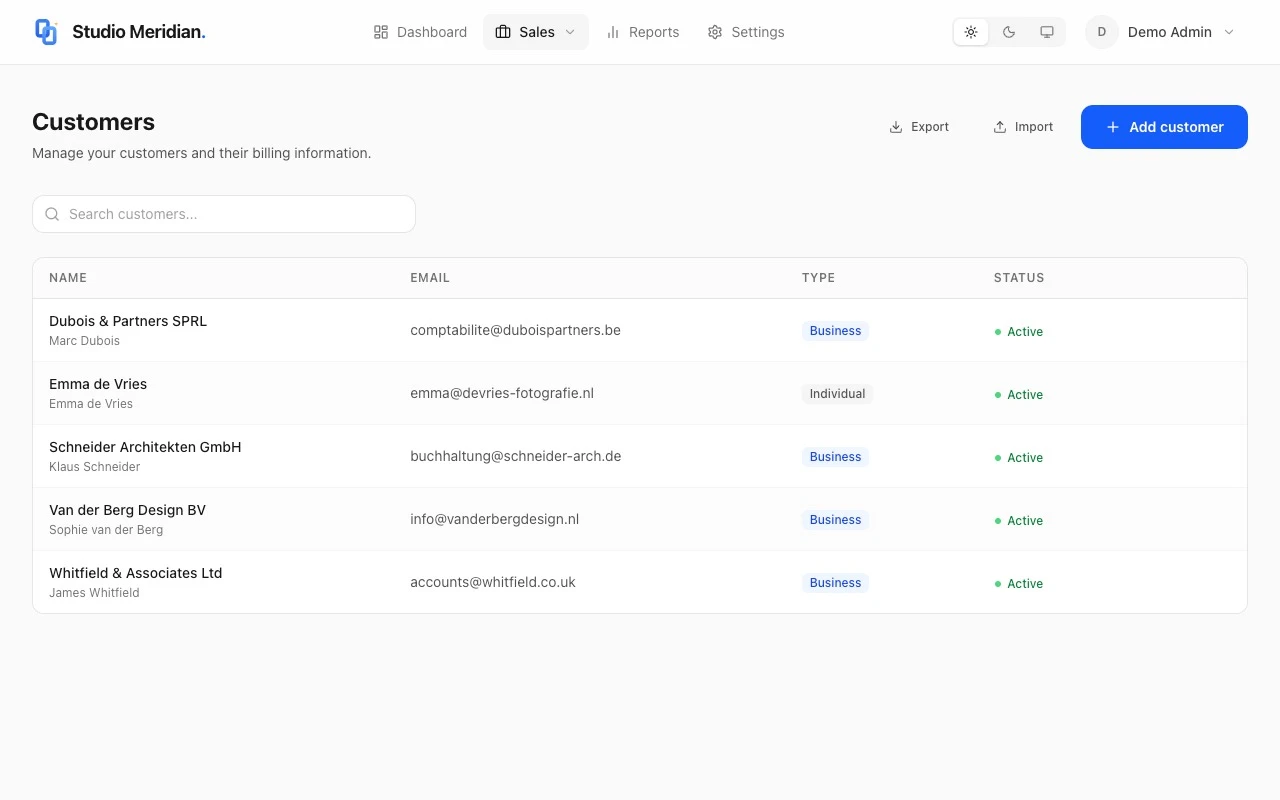
Task: Click email emma@devries-fotografie.nl
Action: click(502, 393)
